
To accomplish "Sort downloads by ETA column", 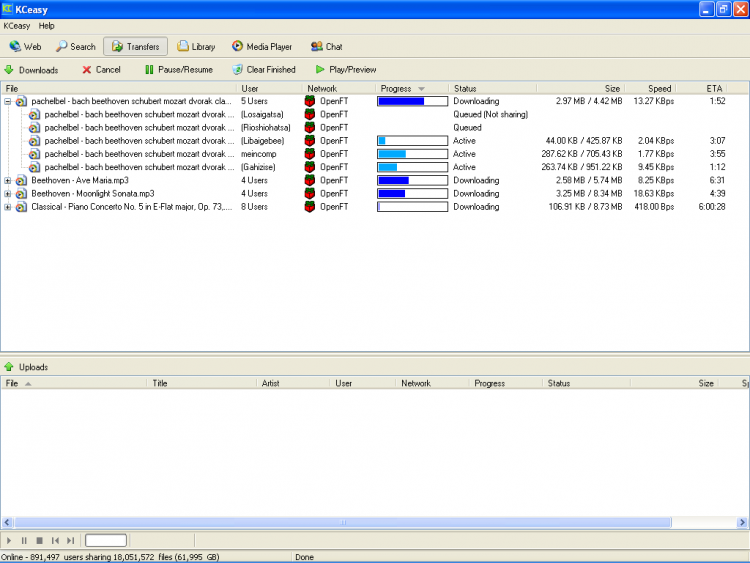I will click(x=702, y=88).
